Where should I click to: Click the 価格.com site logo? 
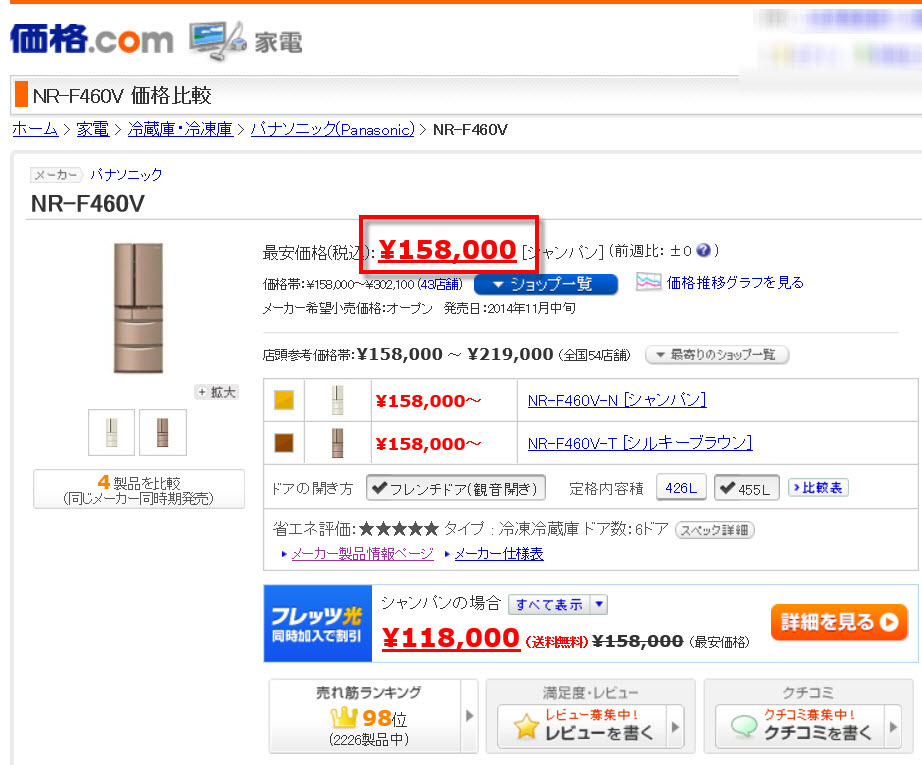(x=92, y=39)
